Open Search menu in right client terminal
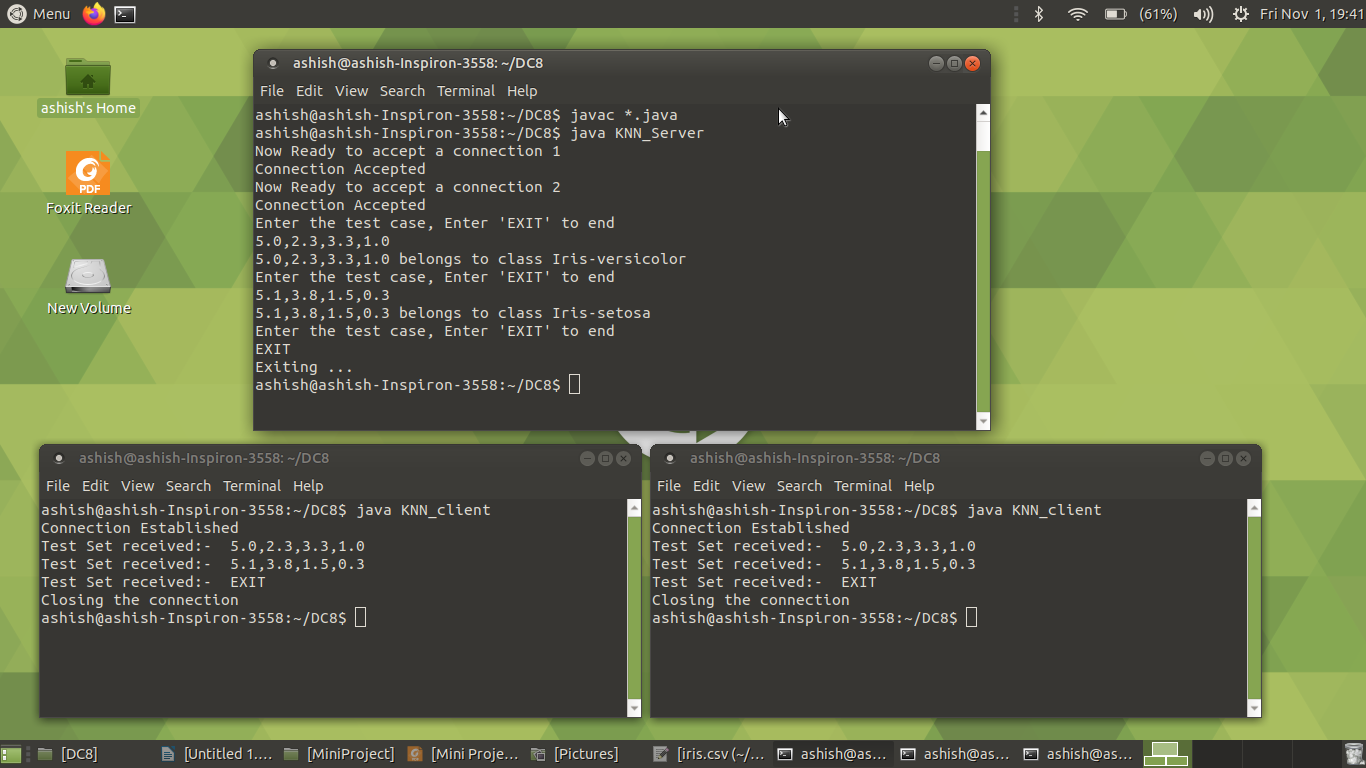Image resolution: width=1366 pixels, height=768 pixels. pyautogui.click(x=799, y=486)
